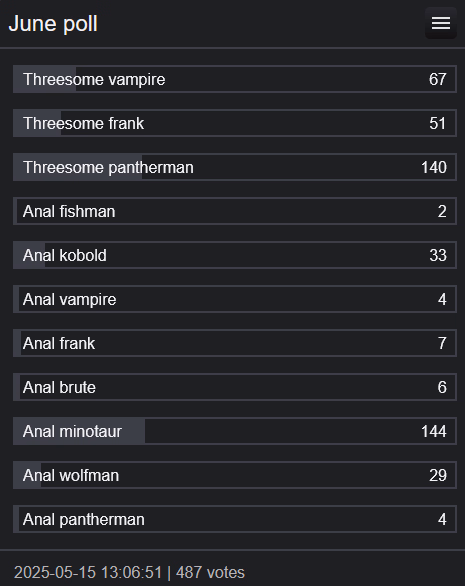Click the 67 vote count

[x=438, y=79]
